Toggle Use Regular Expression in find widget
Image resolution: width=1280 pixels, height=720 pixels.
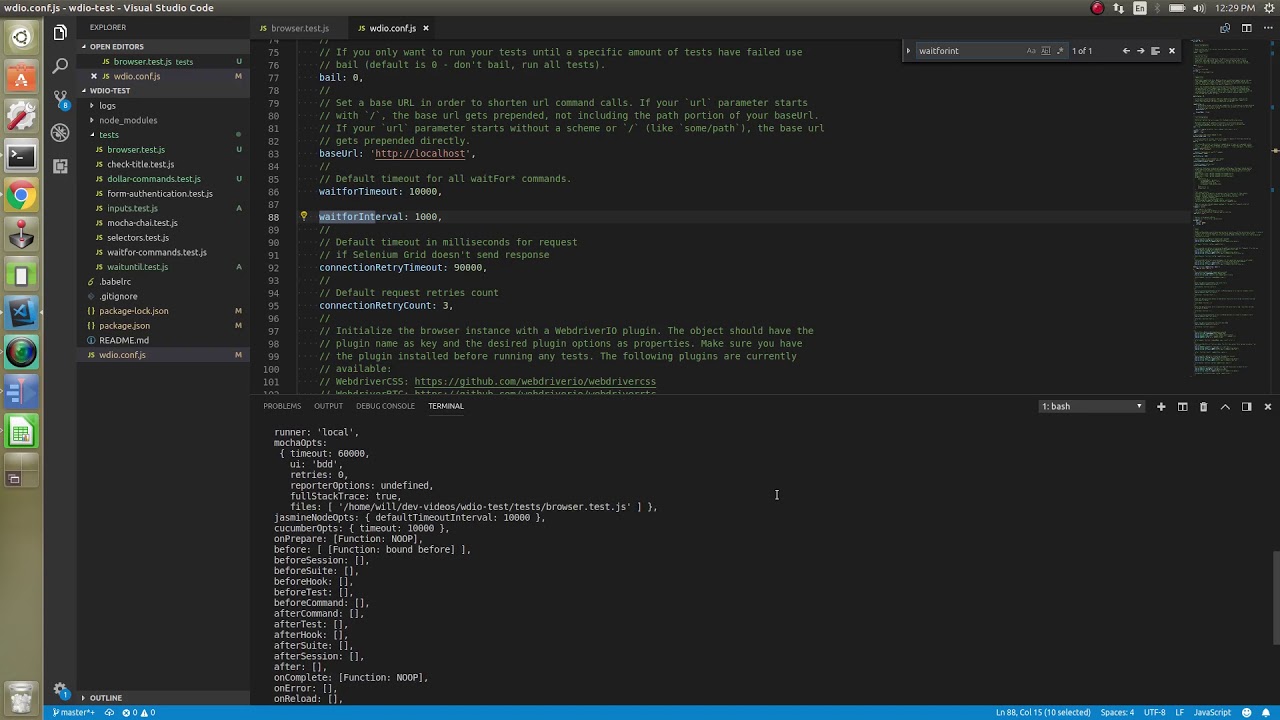(x=1060, y=51)
